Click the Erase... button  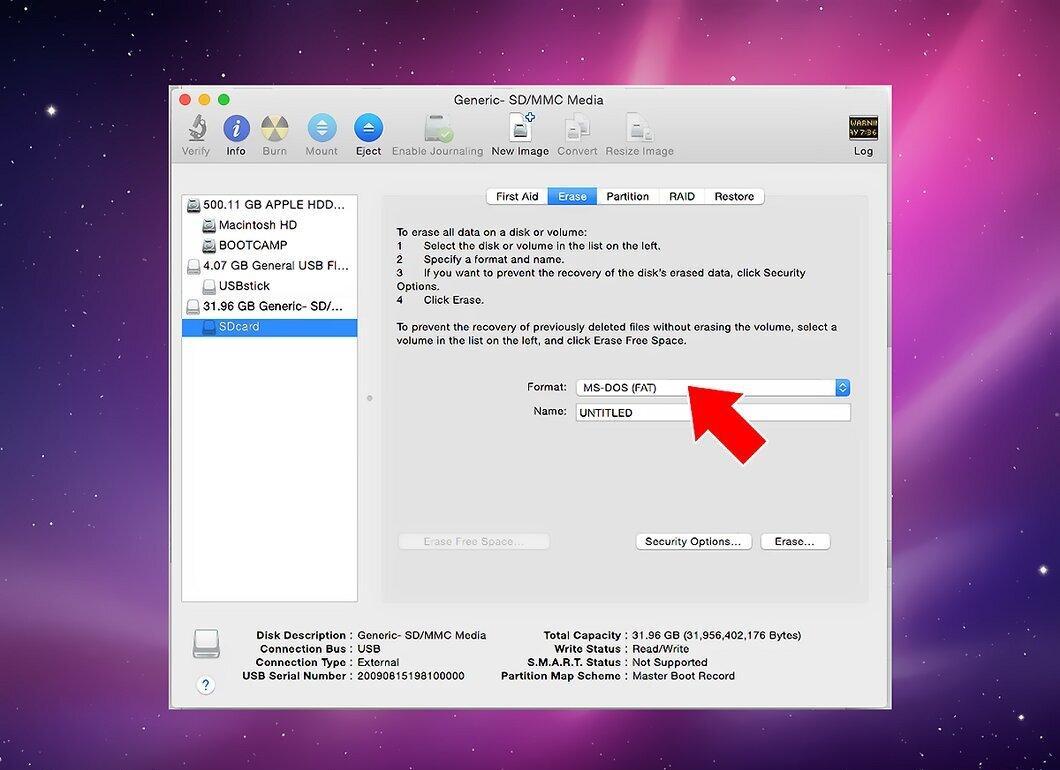[795, 542]
